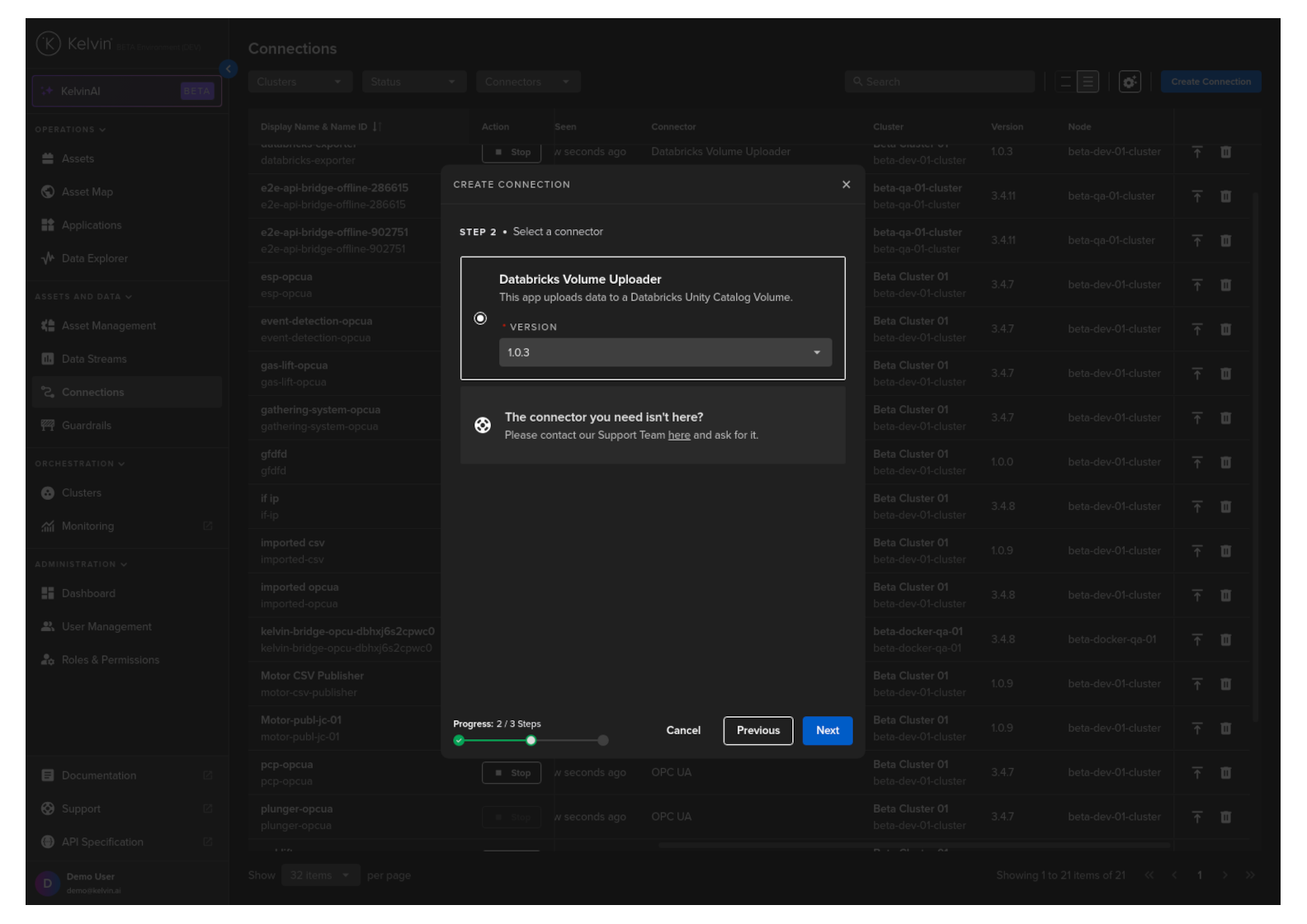1307x924 pixels.
Task: Click the 'here' Support Team link
Action: click(679, 436)
